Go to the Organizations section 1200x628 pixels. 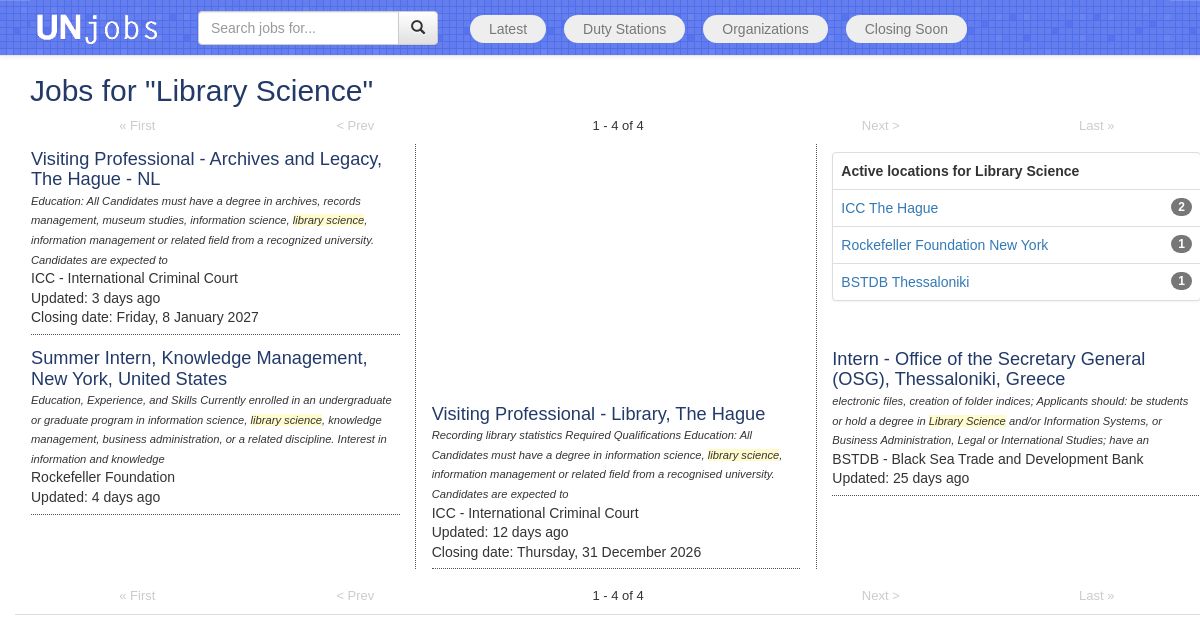[765, 29]
